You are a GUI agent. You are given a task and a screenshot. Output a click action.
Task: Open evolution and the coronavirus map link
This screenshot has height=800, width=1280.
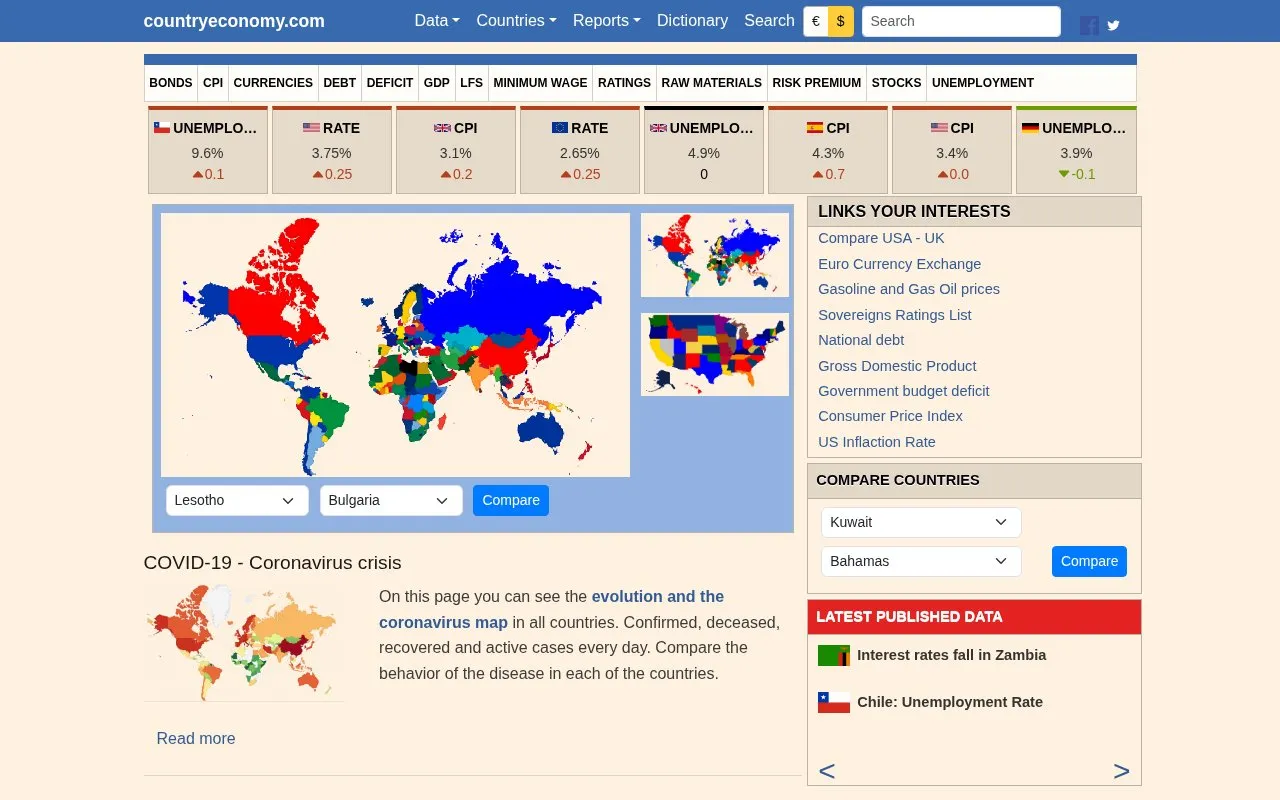click(551, 609)
